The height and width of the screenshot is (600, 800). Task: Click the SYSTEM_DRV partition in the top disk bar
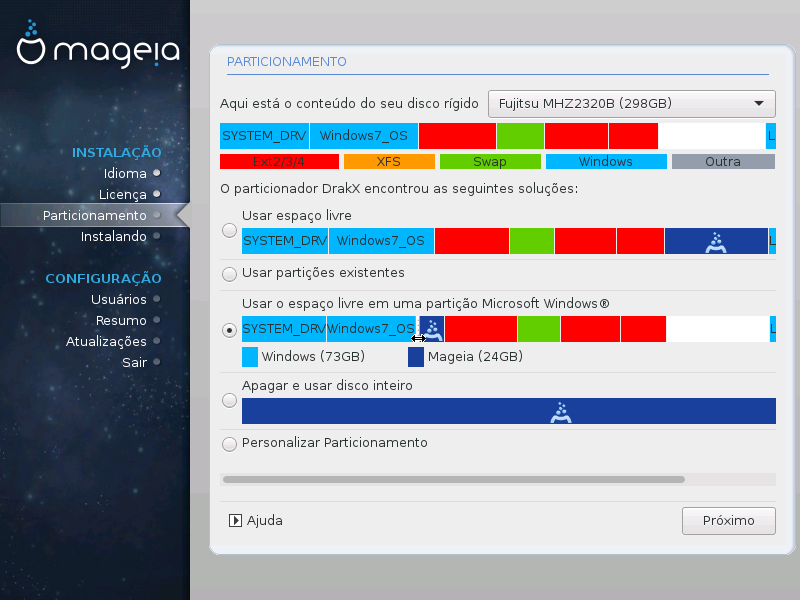pos(264,135)
